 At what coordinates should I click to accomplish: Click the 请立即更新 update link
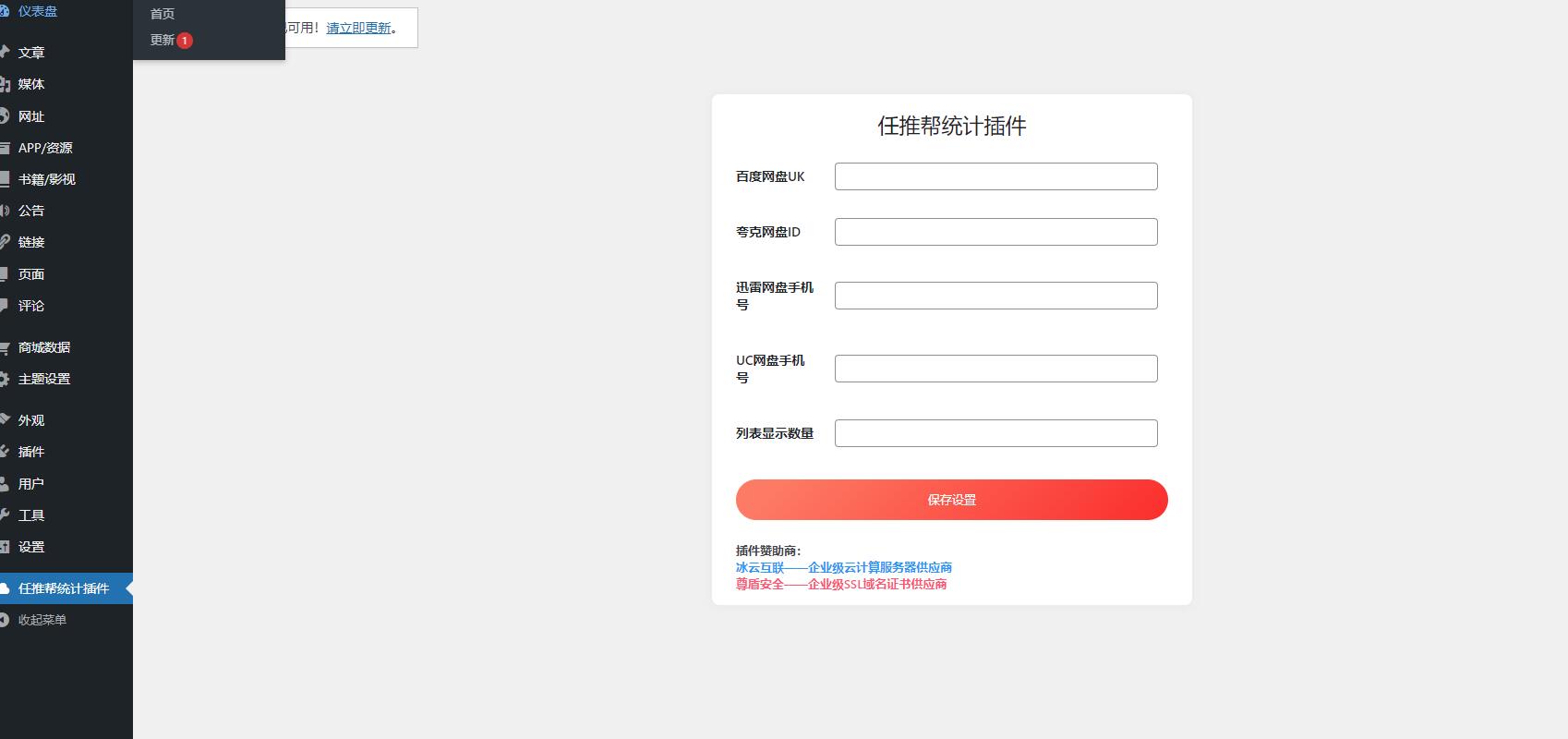coord(358,28)
